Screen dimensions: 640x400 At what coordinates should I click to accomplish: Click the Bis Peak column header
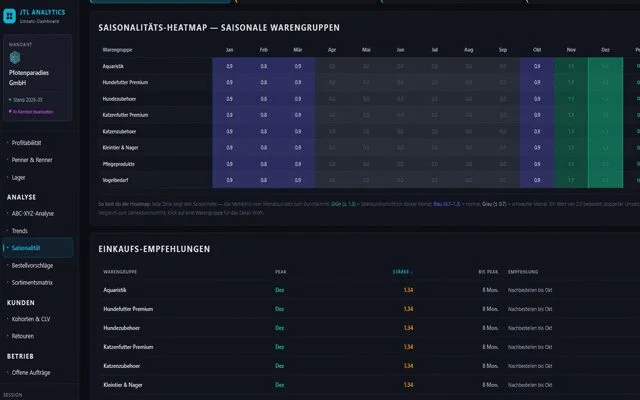point(488,272)
